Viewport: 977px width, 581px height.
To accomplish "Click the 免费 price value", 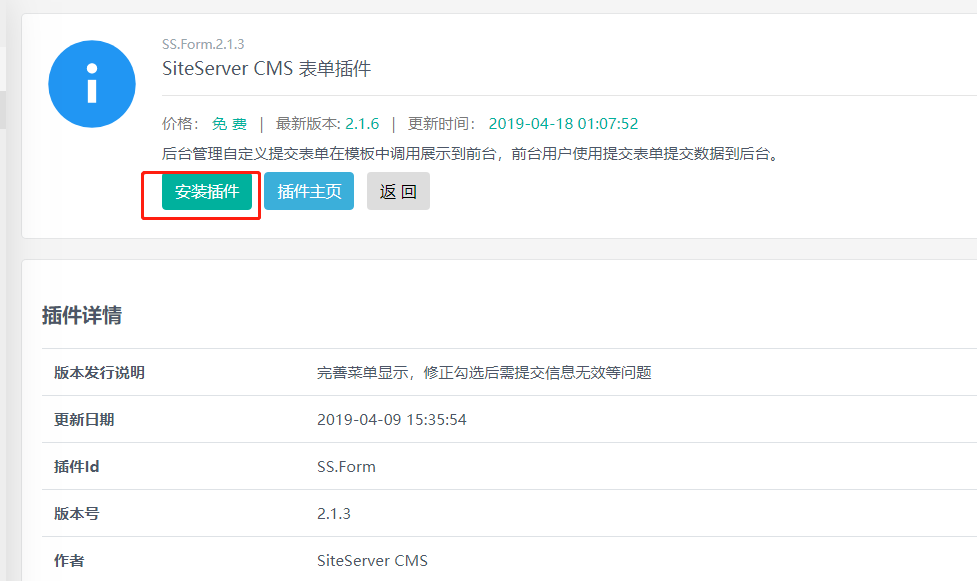I will (229, 124).
